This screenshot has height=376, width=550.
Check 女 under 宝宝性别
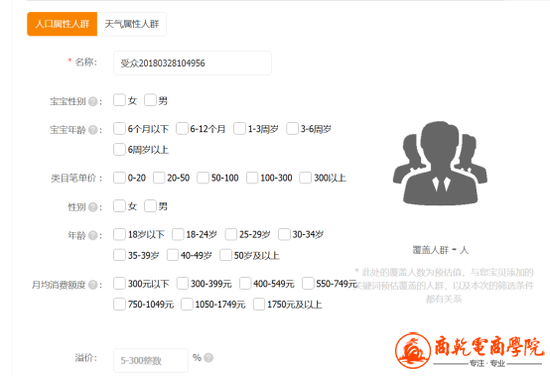tap(119, 100)
